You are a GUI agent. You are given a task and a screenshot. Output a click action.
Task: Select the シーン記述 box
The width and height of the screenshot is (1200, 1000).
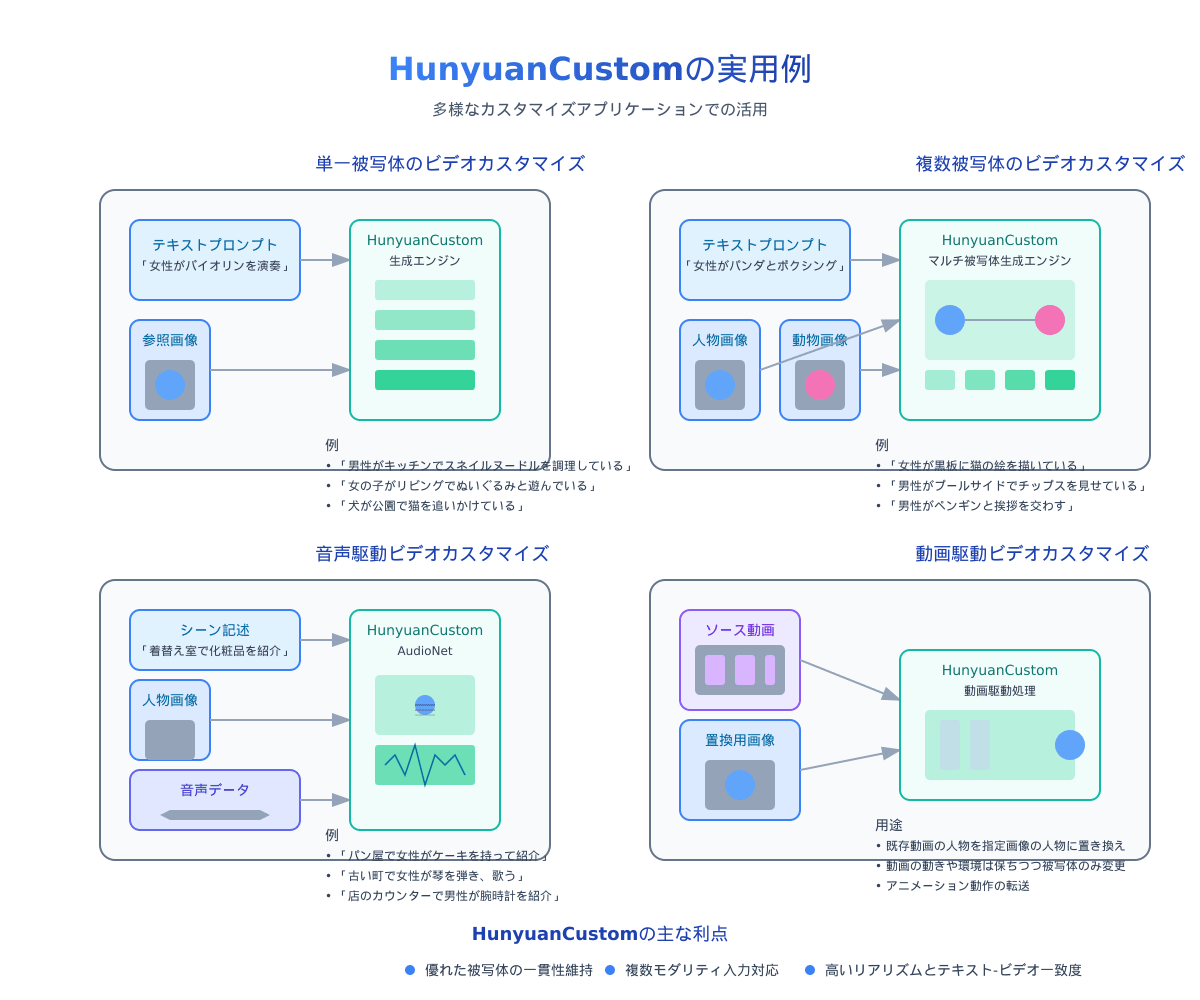(x=215, y=640)
